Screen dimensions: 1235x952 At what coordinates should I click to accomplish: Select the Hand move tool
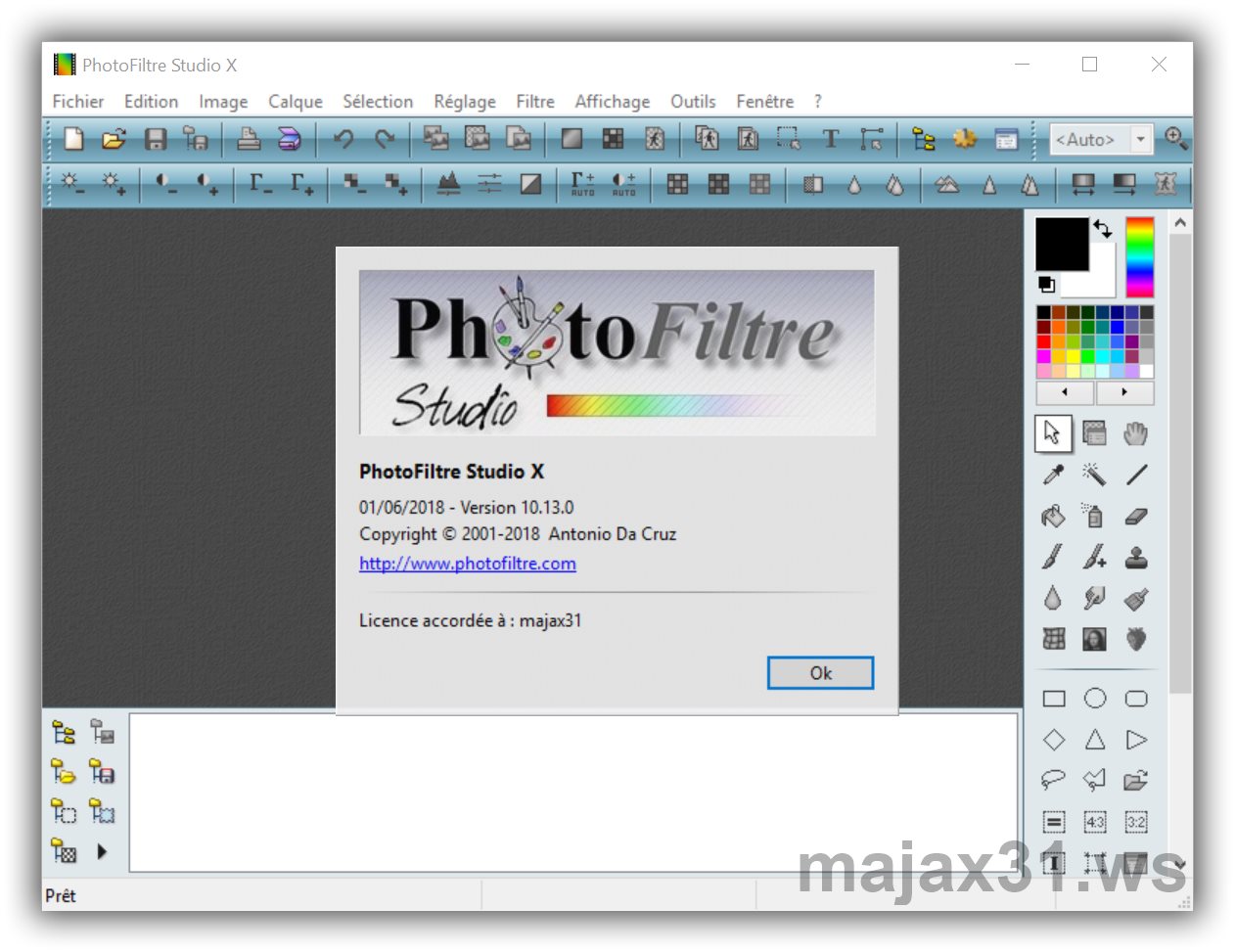click(1136, 433)
